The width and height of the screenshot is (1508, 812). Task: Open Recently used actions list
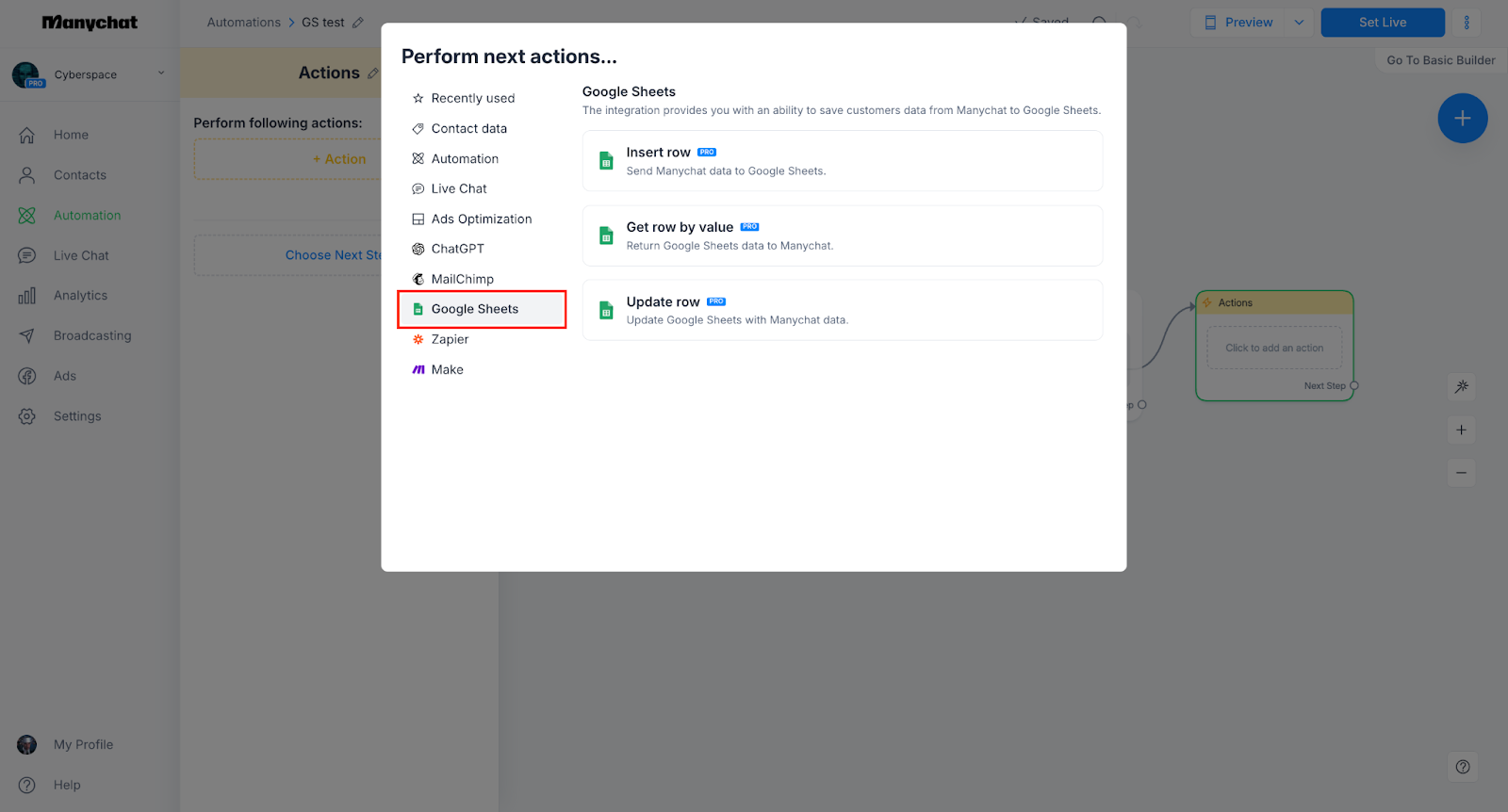pos(472,98)
